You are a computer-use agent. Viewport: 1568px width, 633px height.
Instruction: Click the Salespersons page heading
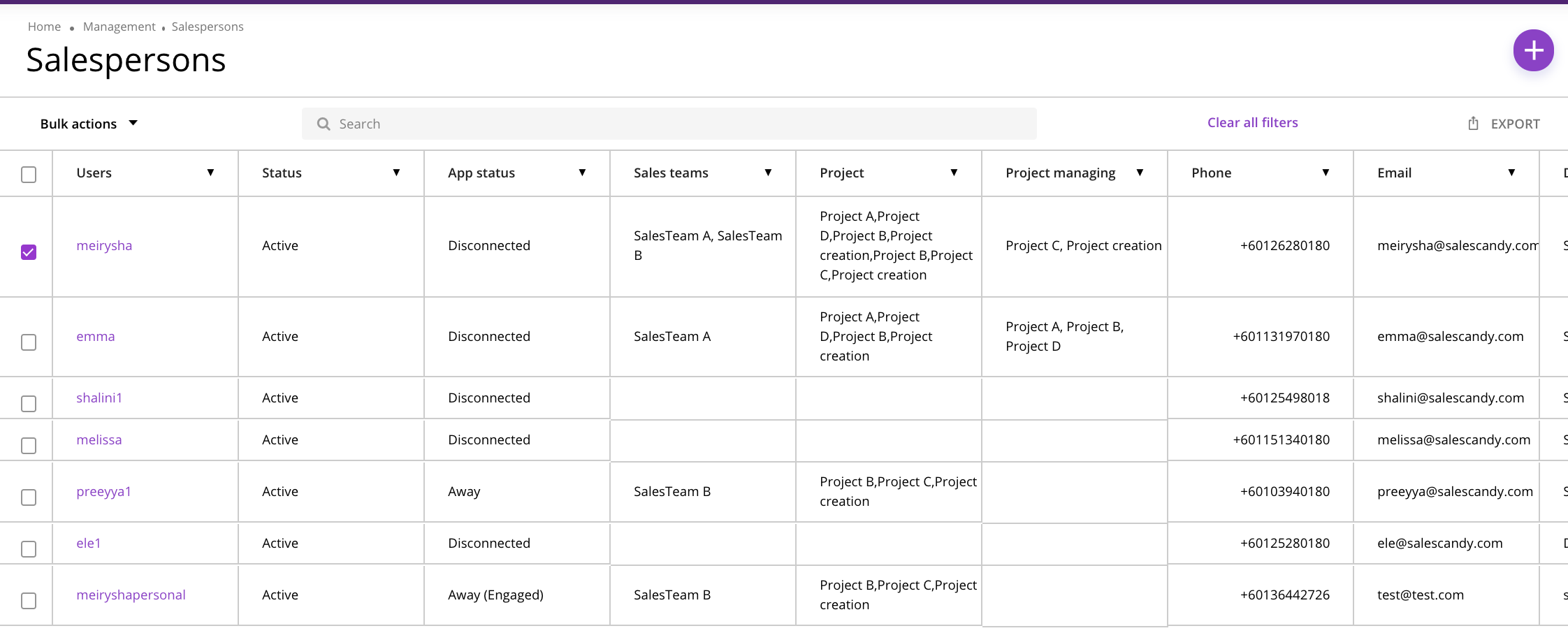pos(126,60)
